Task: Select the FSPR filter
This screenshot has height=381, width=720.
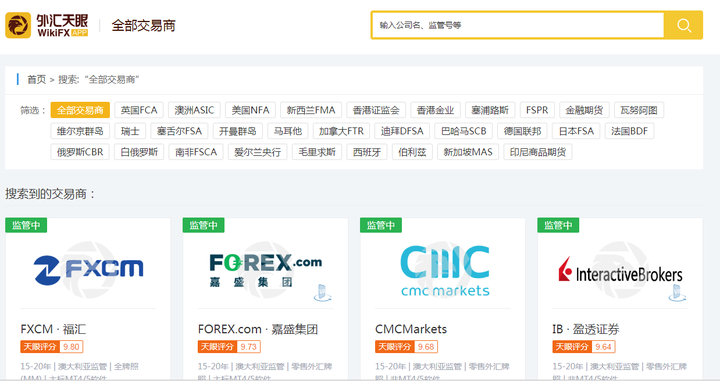Action: click(537, 110)
